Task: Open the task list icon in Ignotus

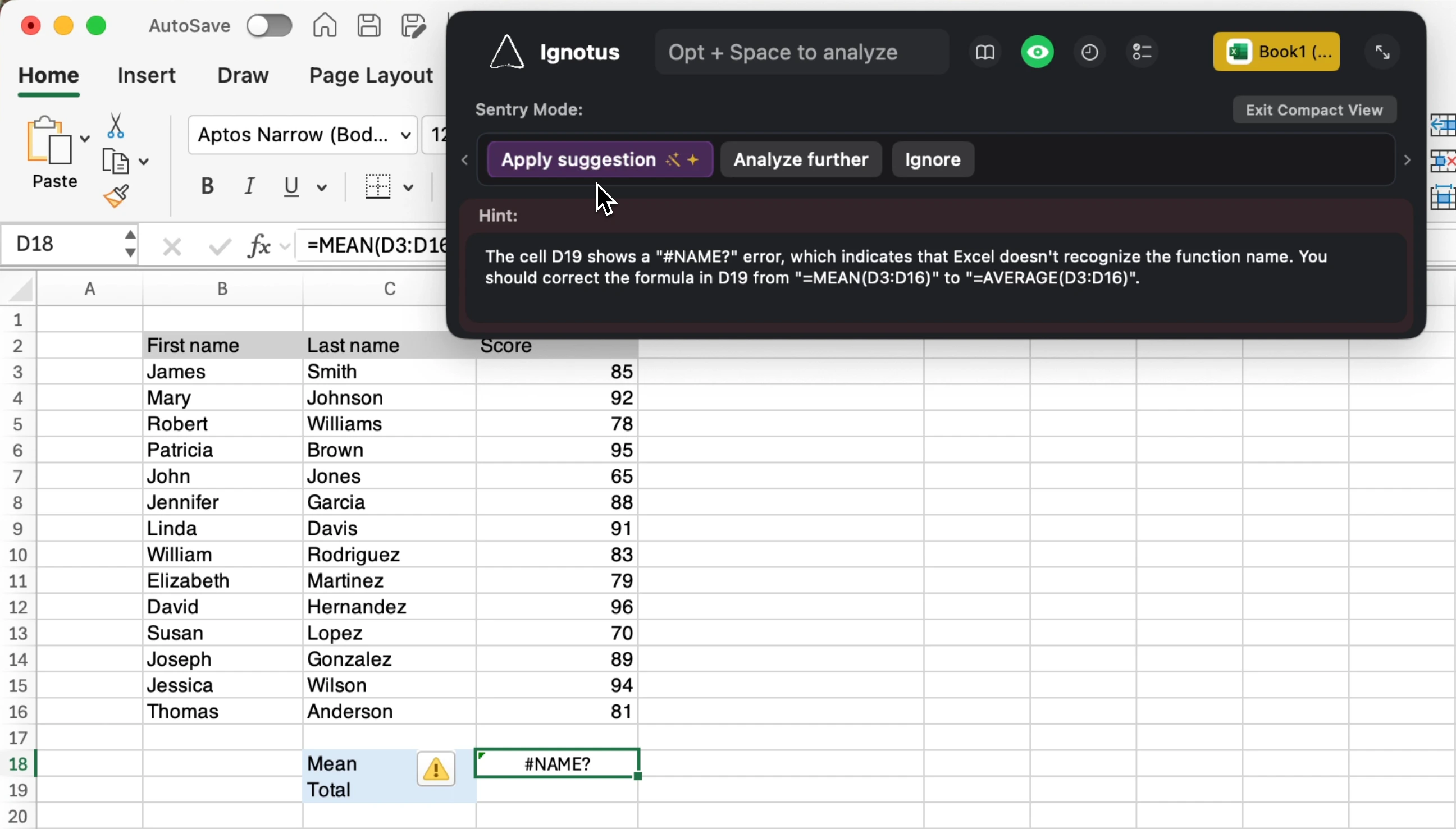Action: click(x=1141, y=52)
